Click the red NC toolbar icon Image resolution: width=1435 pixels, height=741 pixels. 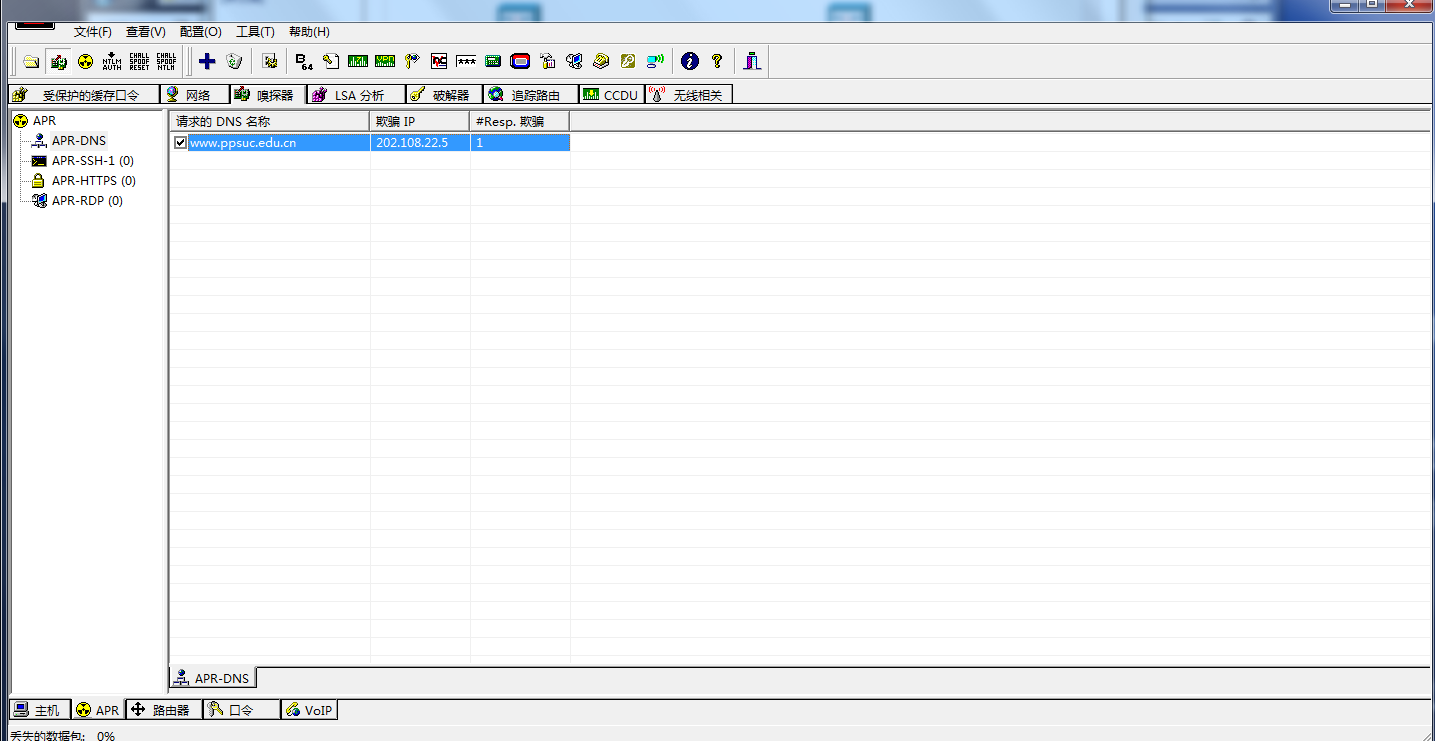439,62
